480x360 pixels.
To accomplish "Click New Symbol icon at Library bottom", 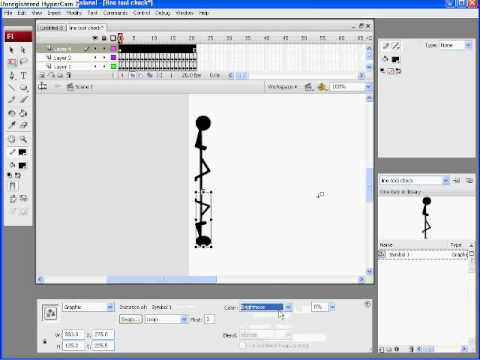I will coord(382,349).
